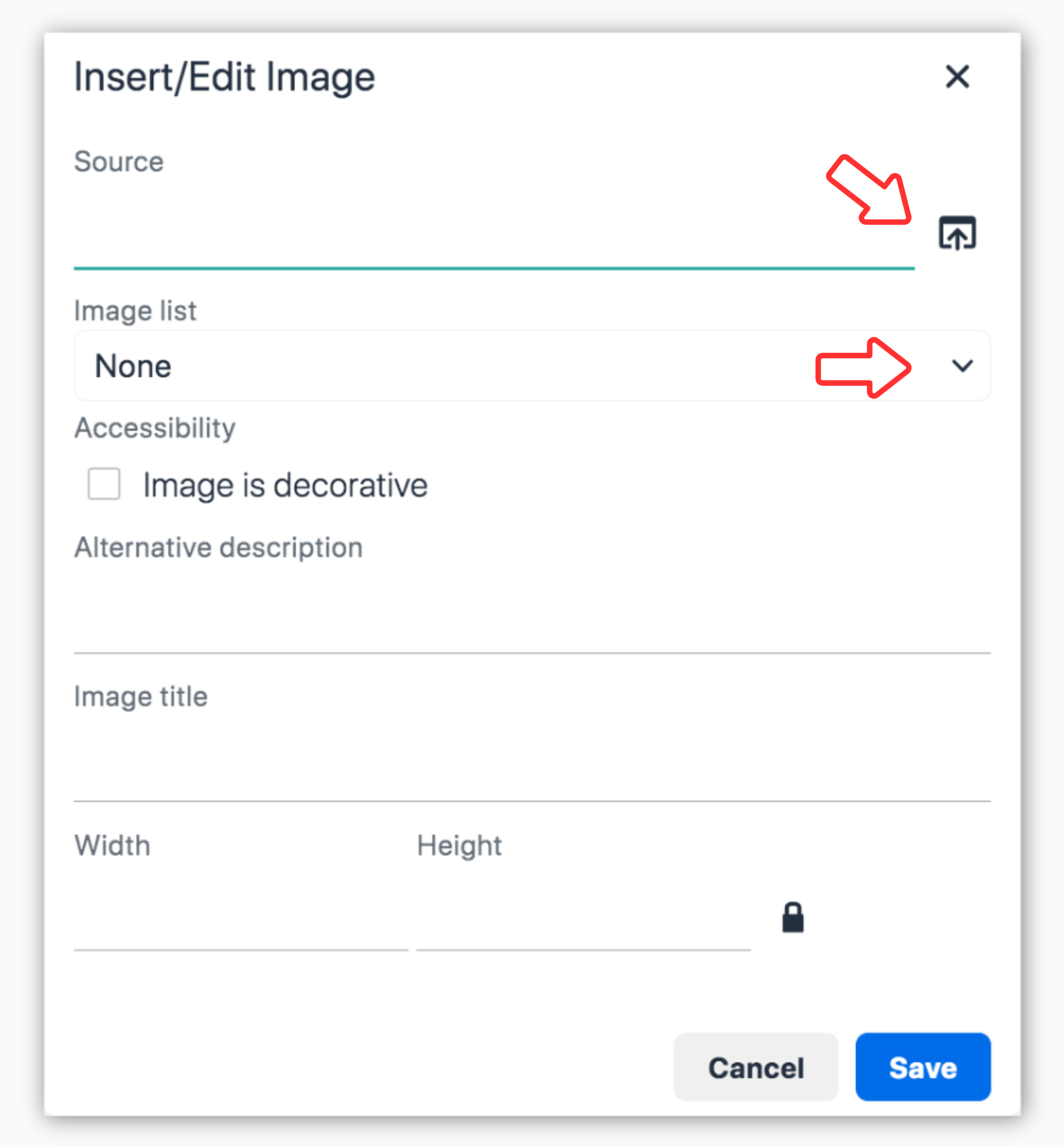Click the Image title label
The image size is (1064, 1147).
(141, 697)
